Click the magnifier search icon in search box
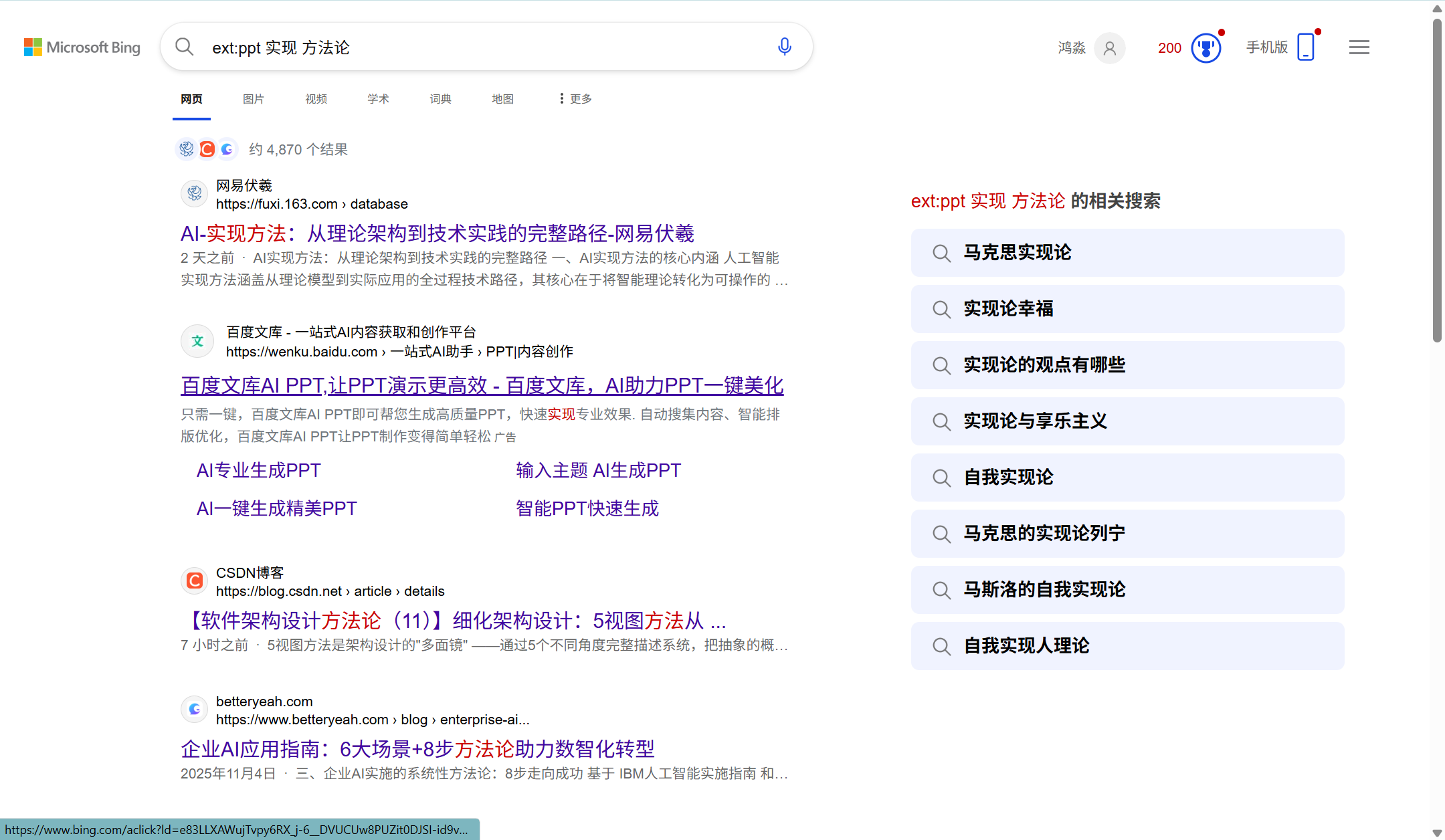 (x=184, y=47)
